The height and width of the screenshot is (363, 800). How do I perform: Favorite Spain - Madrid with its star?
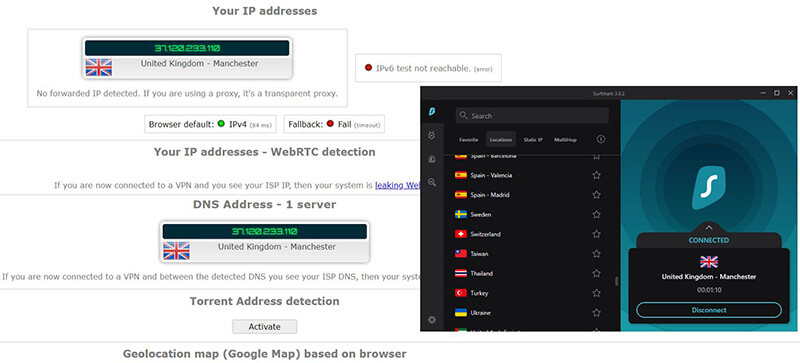click(x=596, y=195)
